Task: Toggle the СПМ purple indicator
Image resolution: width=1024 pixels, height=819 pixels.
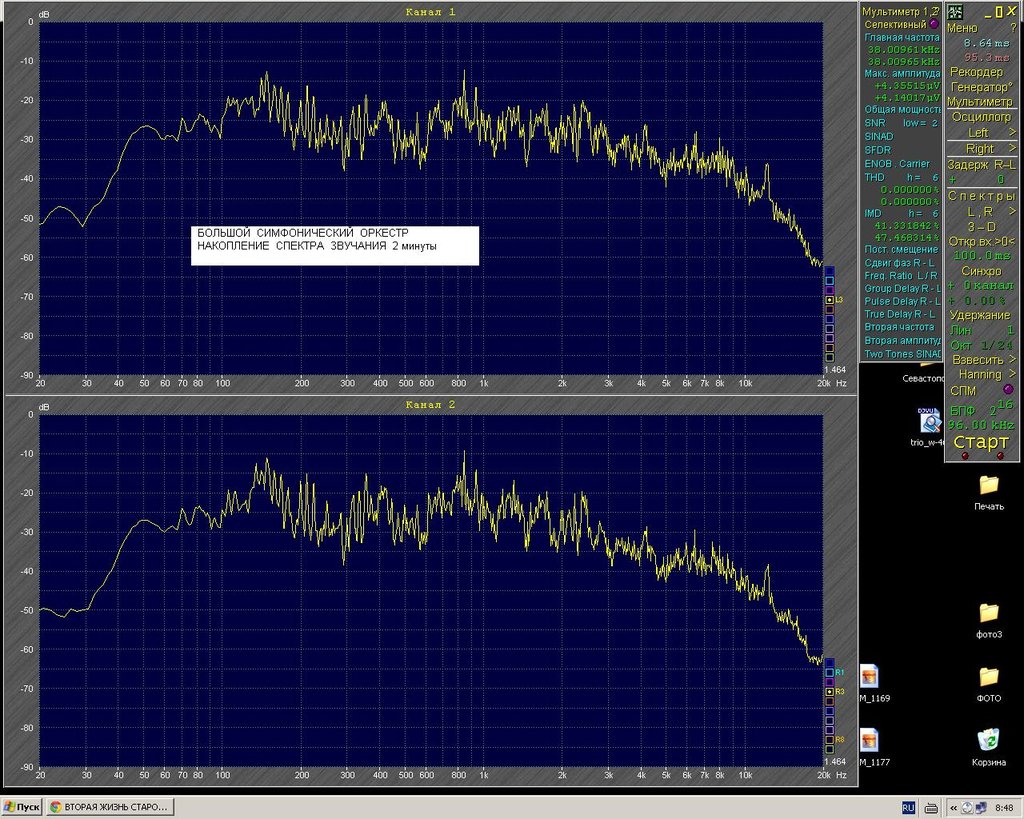Action: point(1008,390)
